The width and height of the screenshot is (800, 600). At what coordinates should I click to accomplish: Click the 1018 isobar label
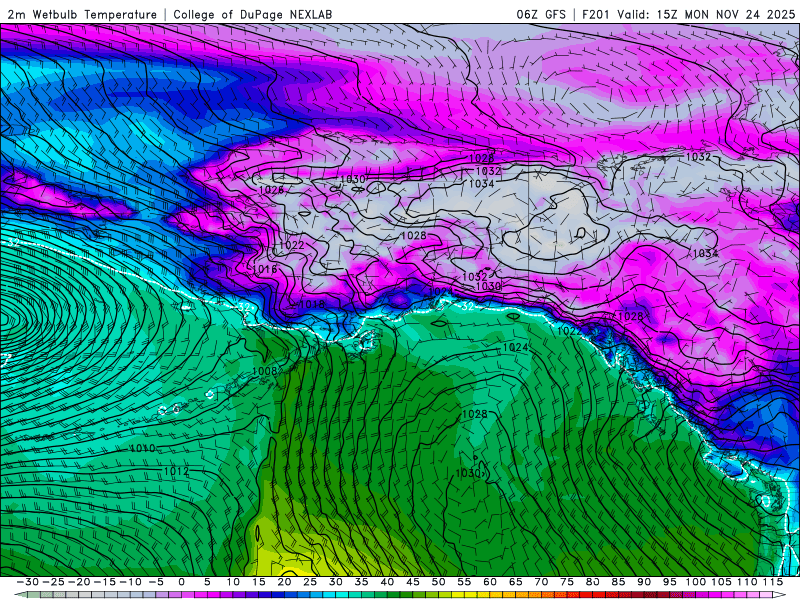tap(312, 305)
